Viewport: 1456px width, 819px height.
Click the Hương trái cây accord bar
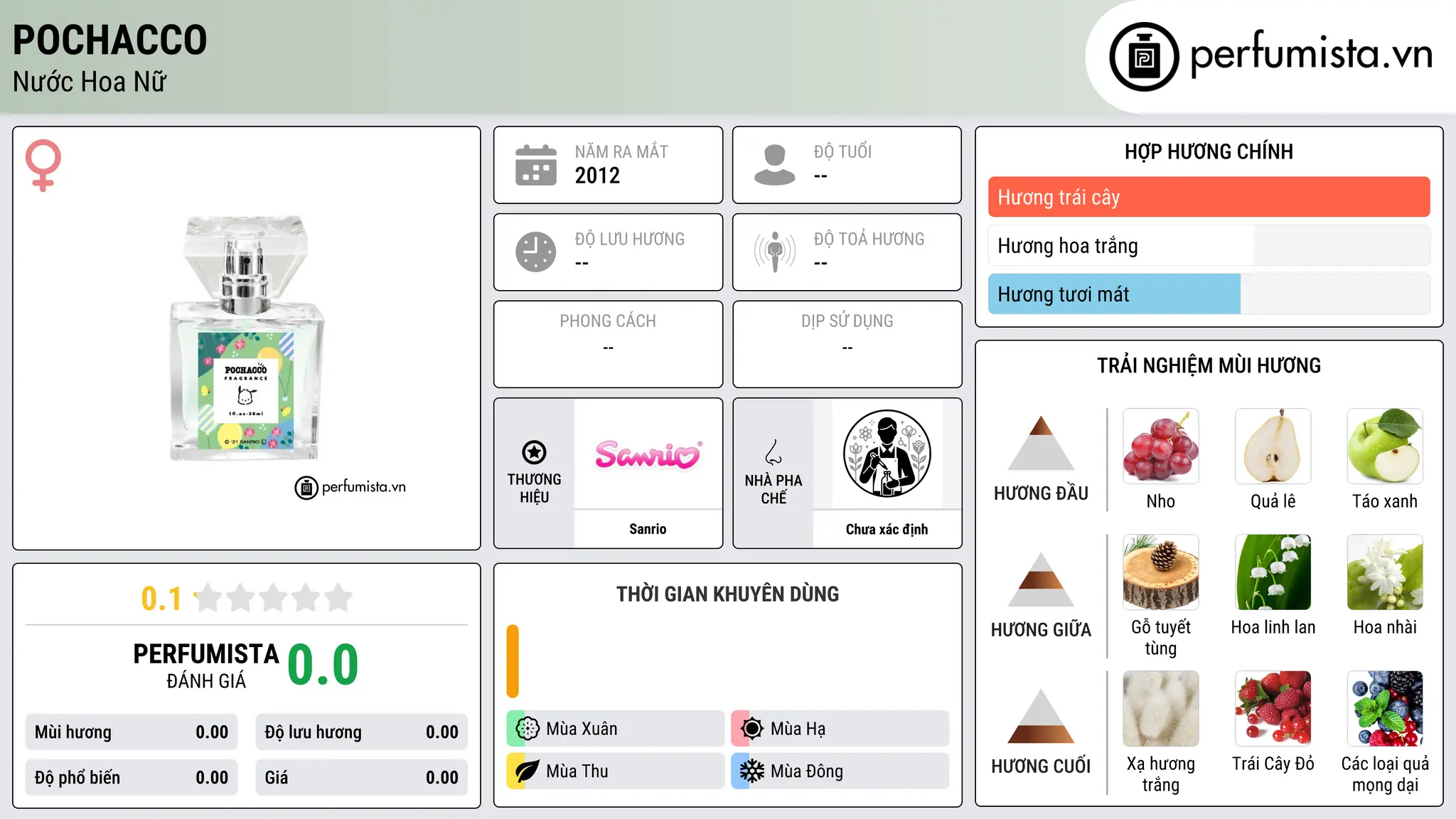(x=1209, y=197)
